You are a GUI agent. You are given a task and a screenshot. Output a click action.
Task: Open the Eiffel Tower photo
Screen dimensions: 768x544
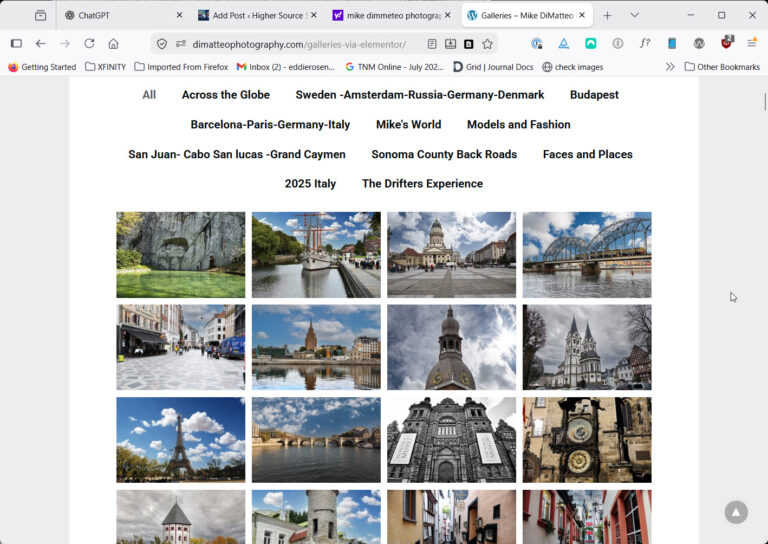pos(181,440)
